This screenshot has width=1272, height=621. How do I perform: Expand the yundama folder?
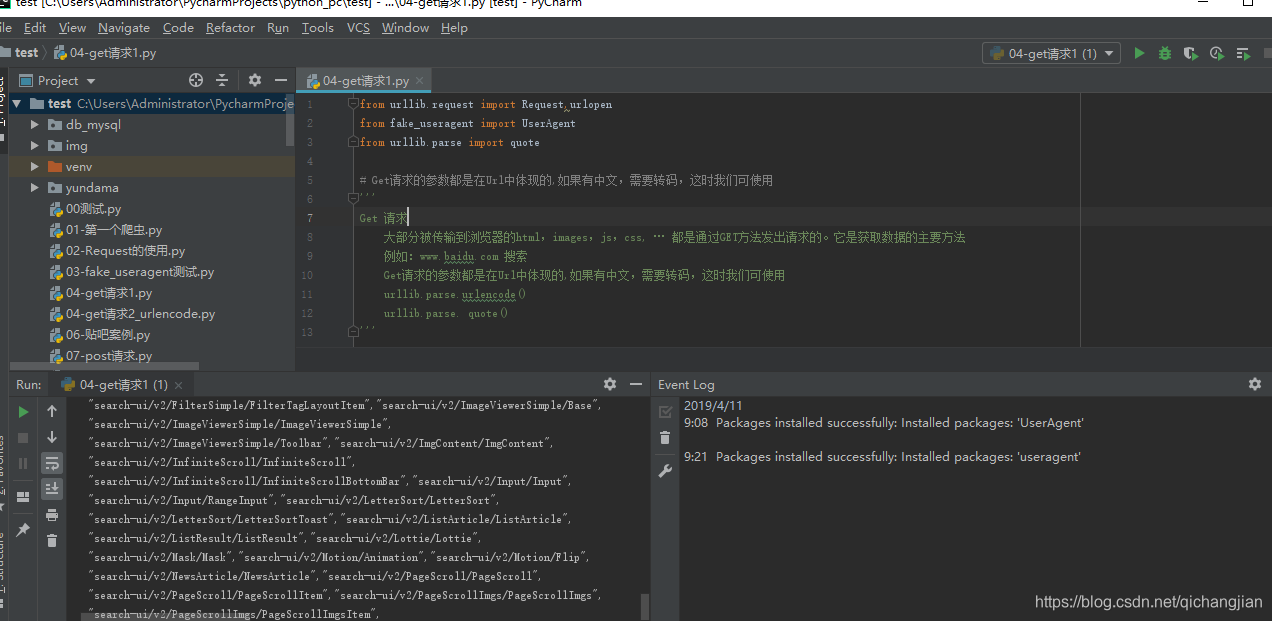pyautogui.click(x=35, y=188)
